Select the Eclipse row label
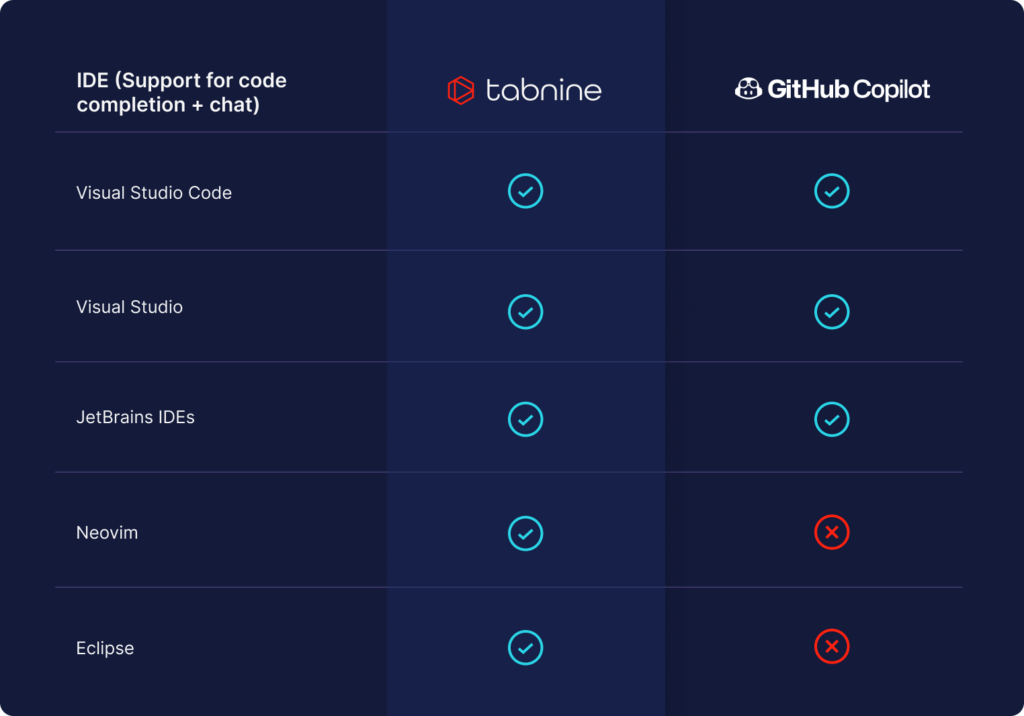Screen dimensions: 1024x716 tap(105, 648)
